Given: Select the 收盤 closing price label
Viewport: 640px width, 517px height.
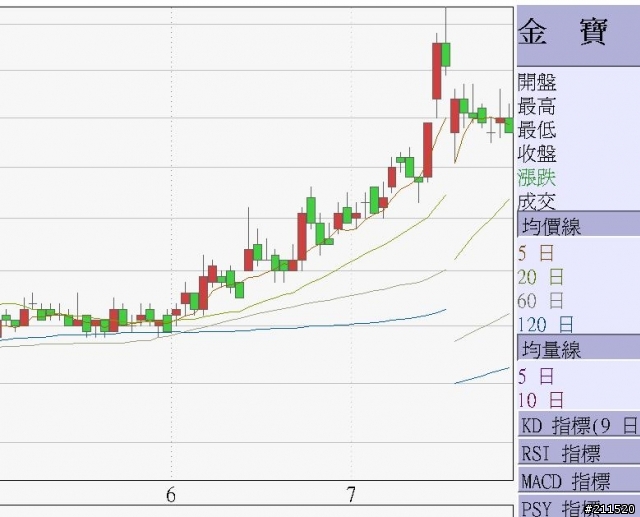Looking at the screenshot, I should tap(537, 154).
